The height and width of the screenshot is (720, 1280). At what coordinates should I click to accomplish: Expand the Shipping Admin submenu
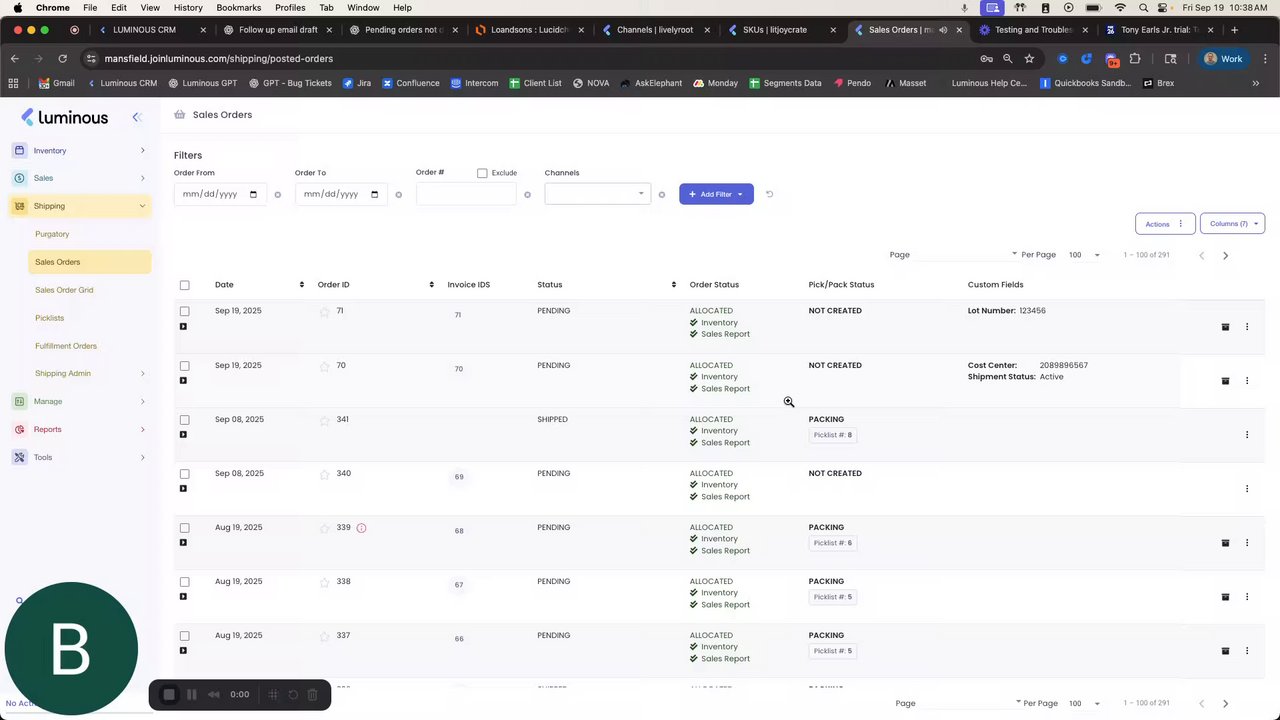point(90,374)
